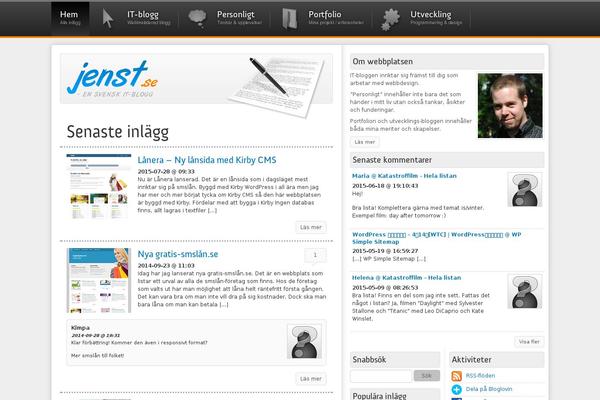Open the RSS-flöden link

click(480, 376)
